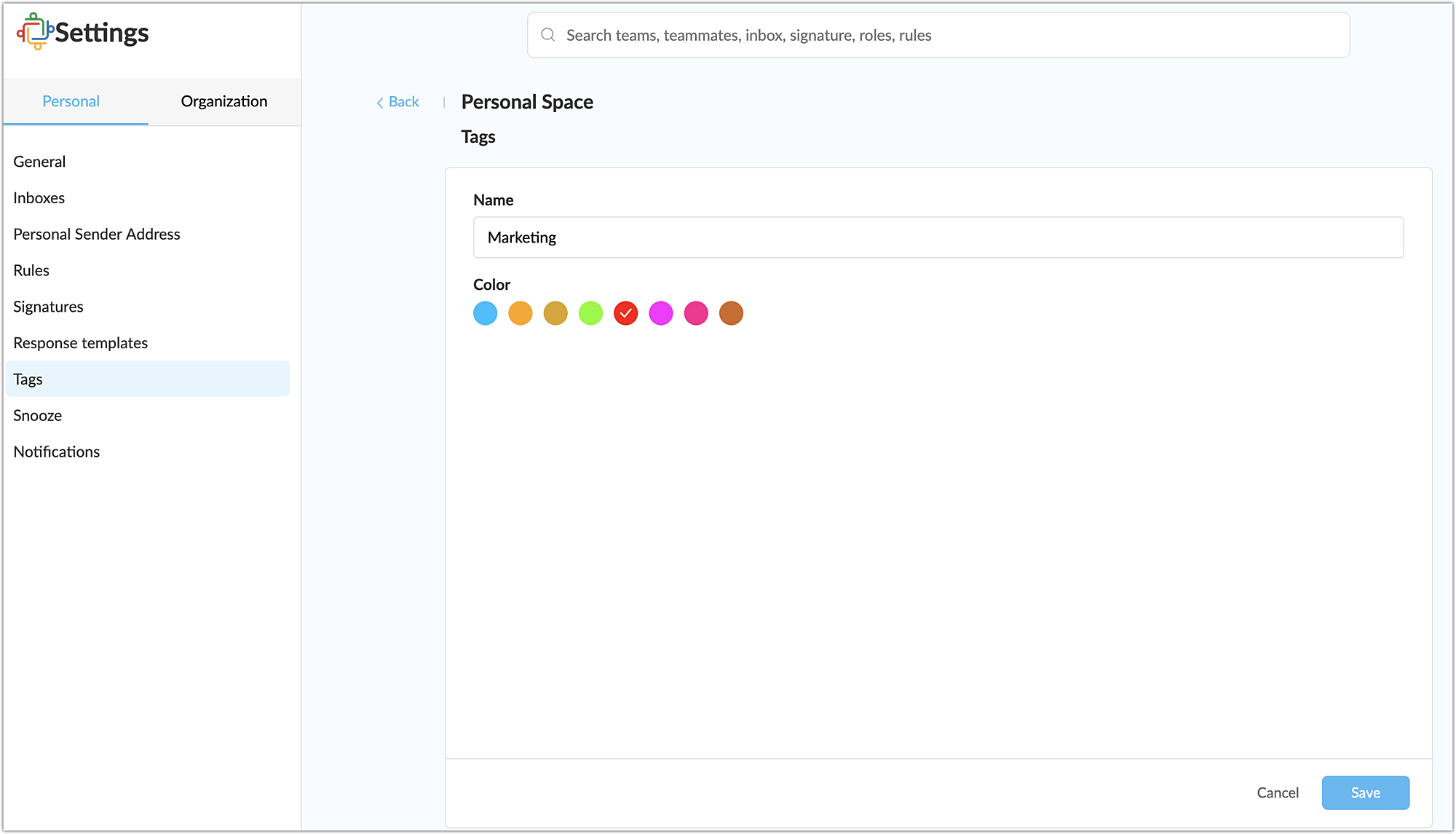Click the checked red color swatch
This screenshot has height=834, width=1456.
tap(625, 313)
